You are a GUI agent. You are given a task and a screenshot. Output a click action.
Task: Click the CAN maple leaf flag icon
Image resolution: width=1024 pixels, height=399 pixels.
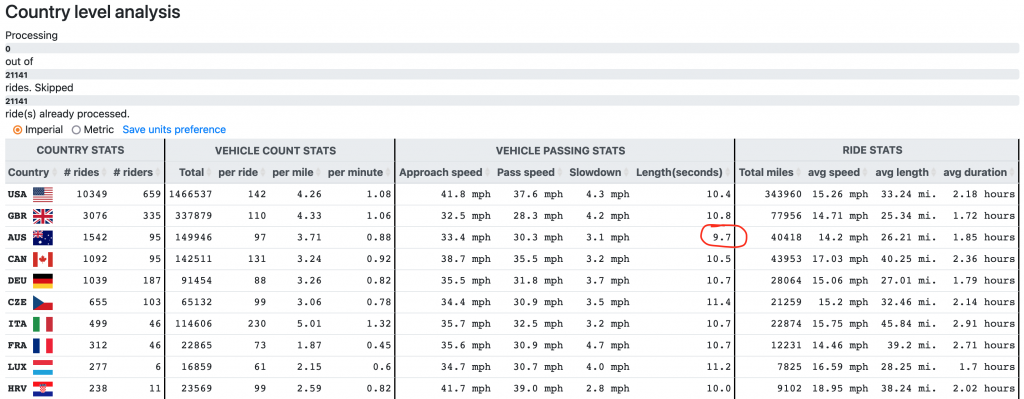(42, 259)
